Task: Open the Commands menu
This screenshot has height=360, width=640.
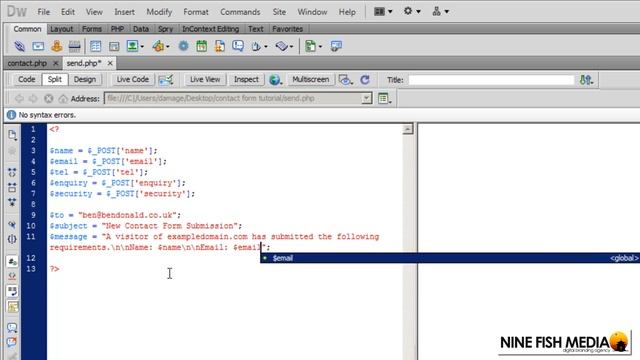Action: (240, 12)
